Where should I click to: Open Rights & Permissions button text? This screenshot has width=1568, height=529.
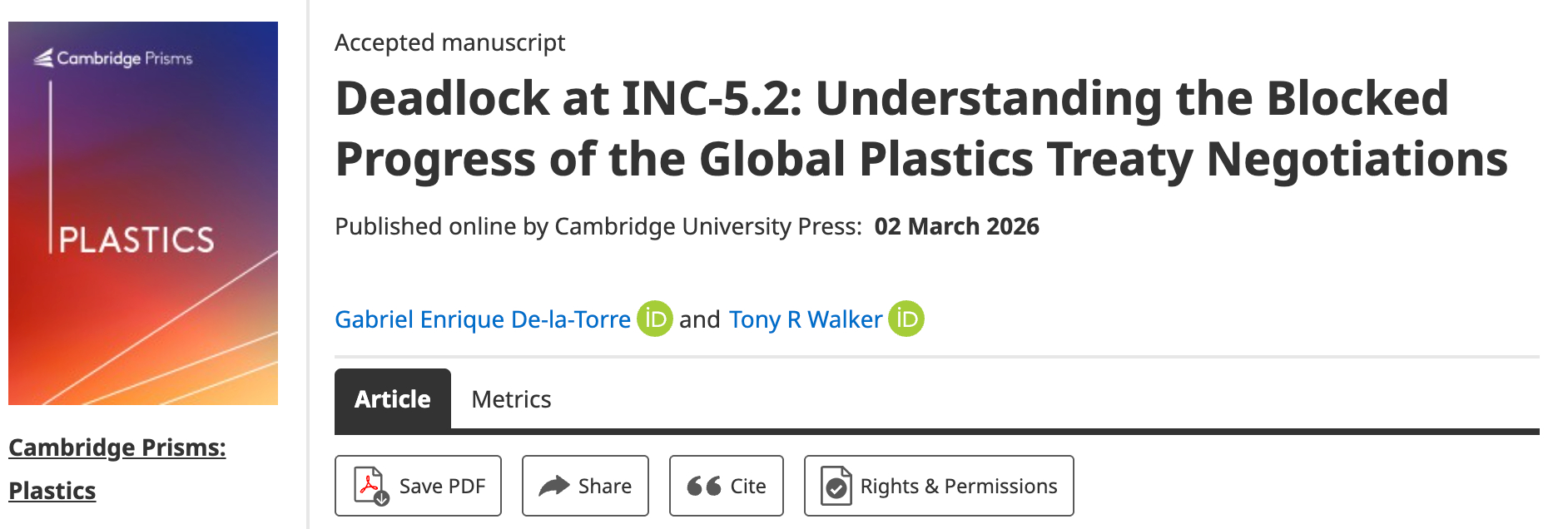(x=958, y=486)
